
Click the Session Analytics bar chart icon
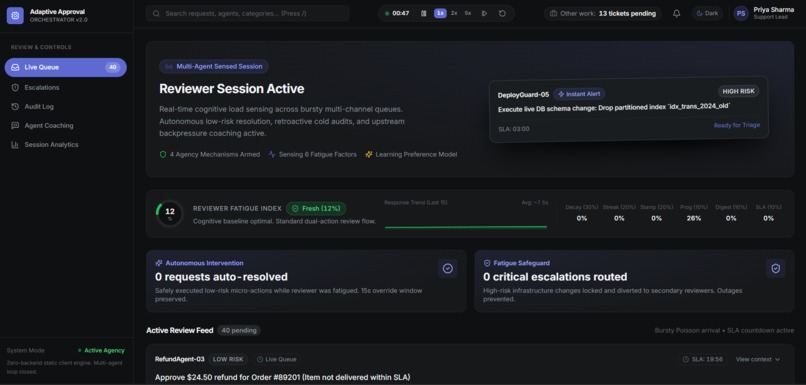click(x=15, y=144)
